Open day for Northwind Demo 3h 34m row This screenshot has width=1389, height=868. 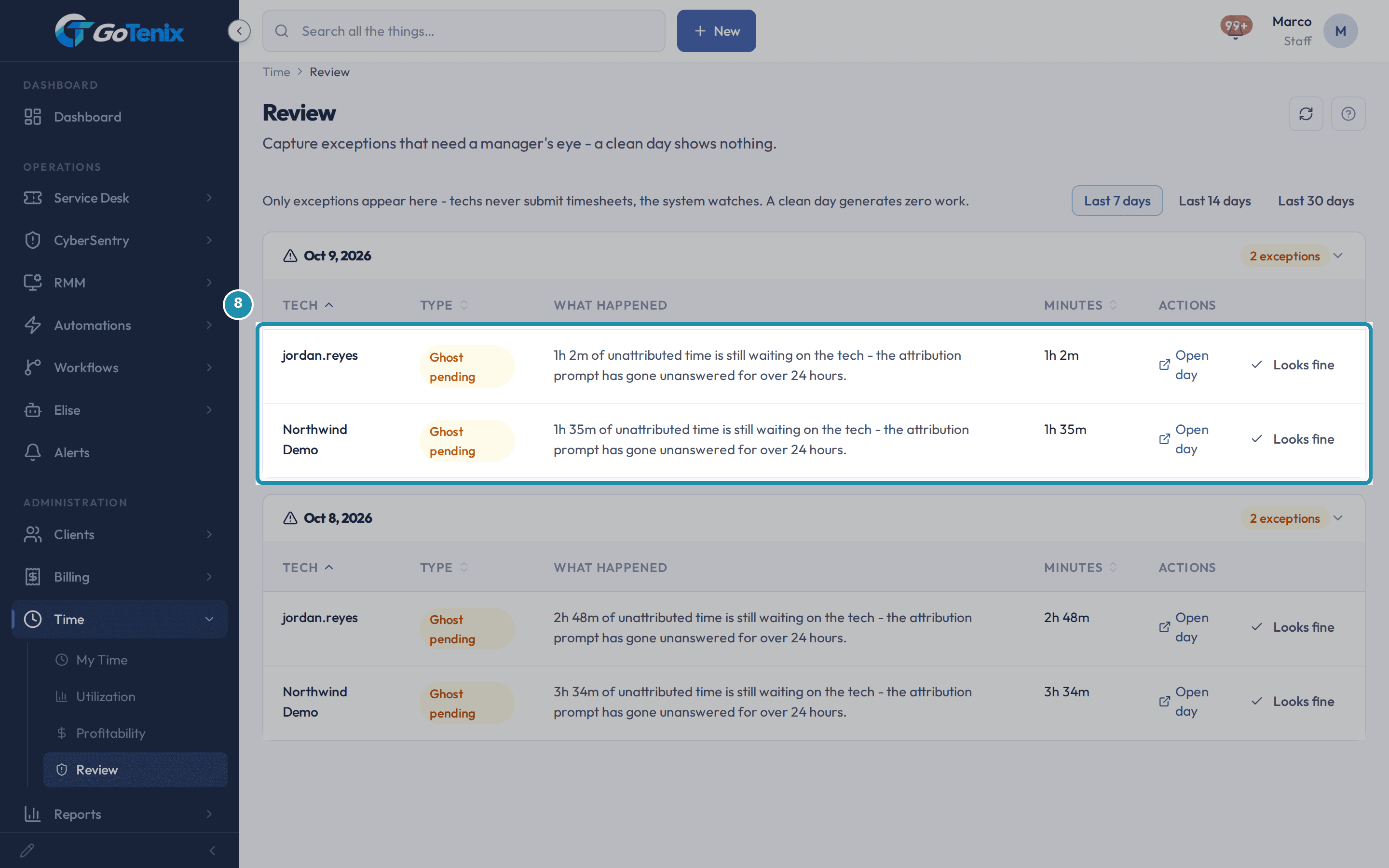point(1184,702)
